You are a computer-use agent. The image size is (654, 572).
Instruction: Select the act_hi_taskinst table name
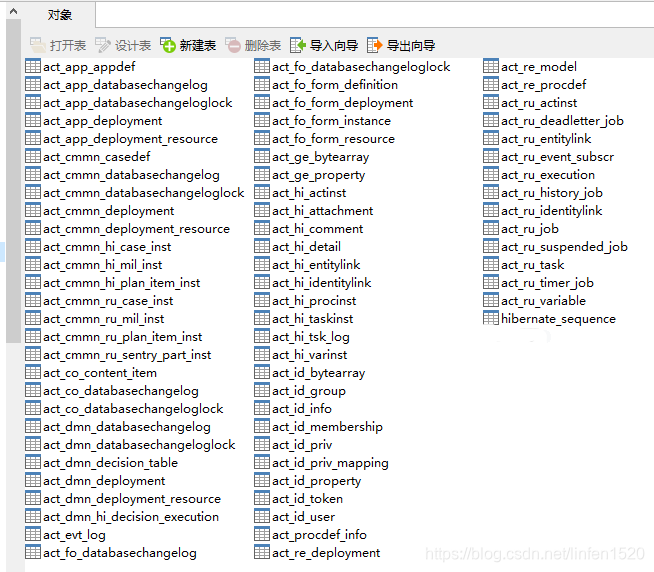(312, 319)
